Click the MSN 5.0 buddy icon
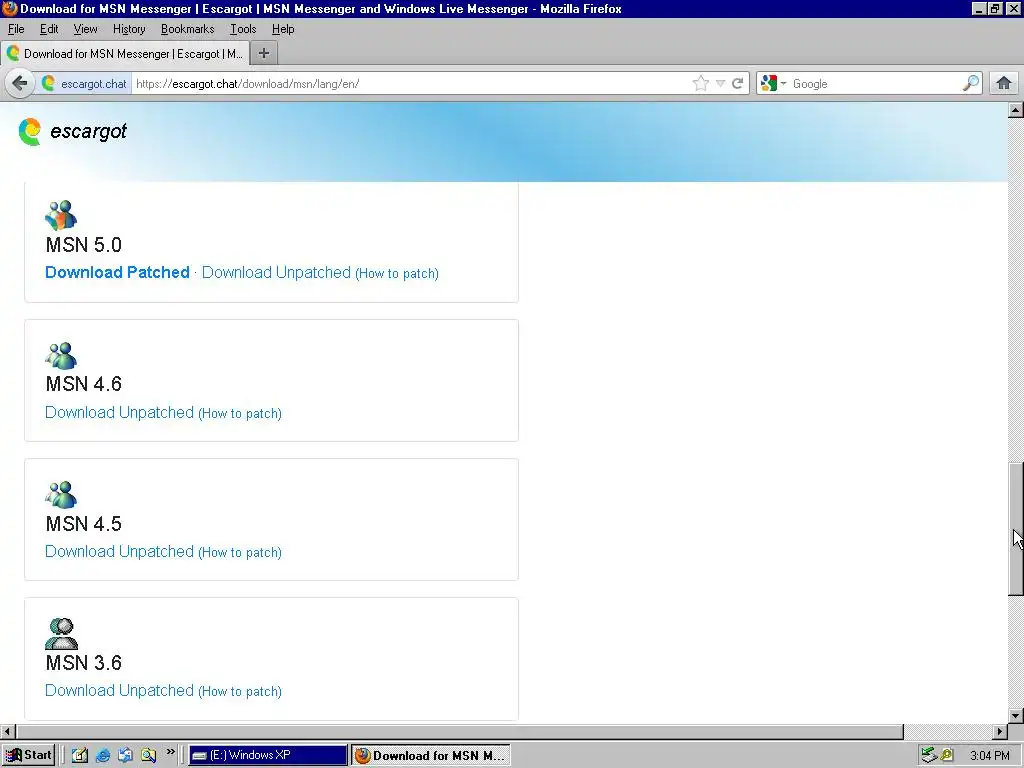The image size is (1024, 768). point(61,216)
